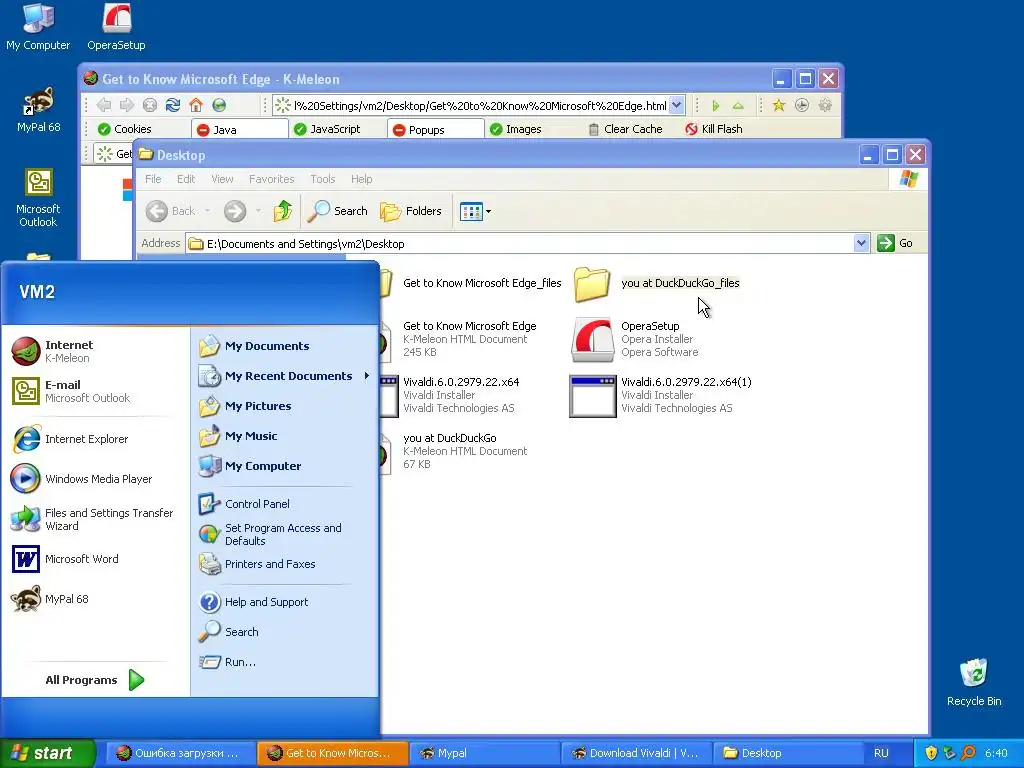This screenshot has height=768, width=1024.
Task: Click Kill Flash button
Action: point(713,129)
